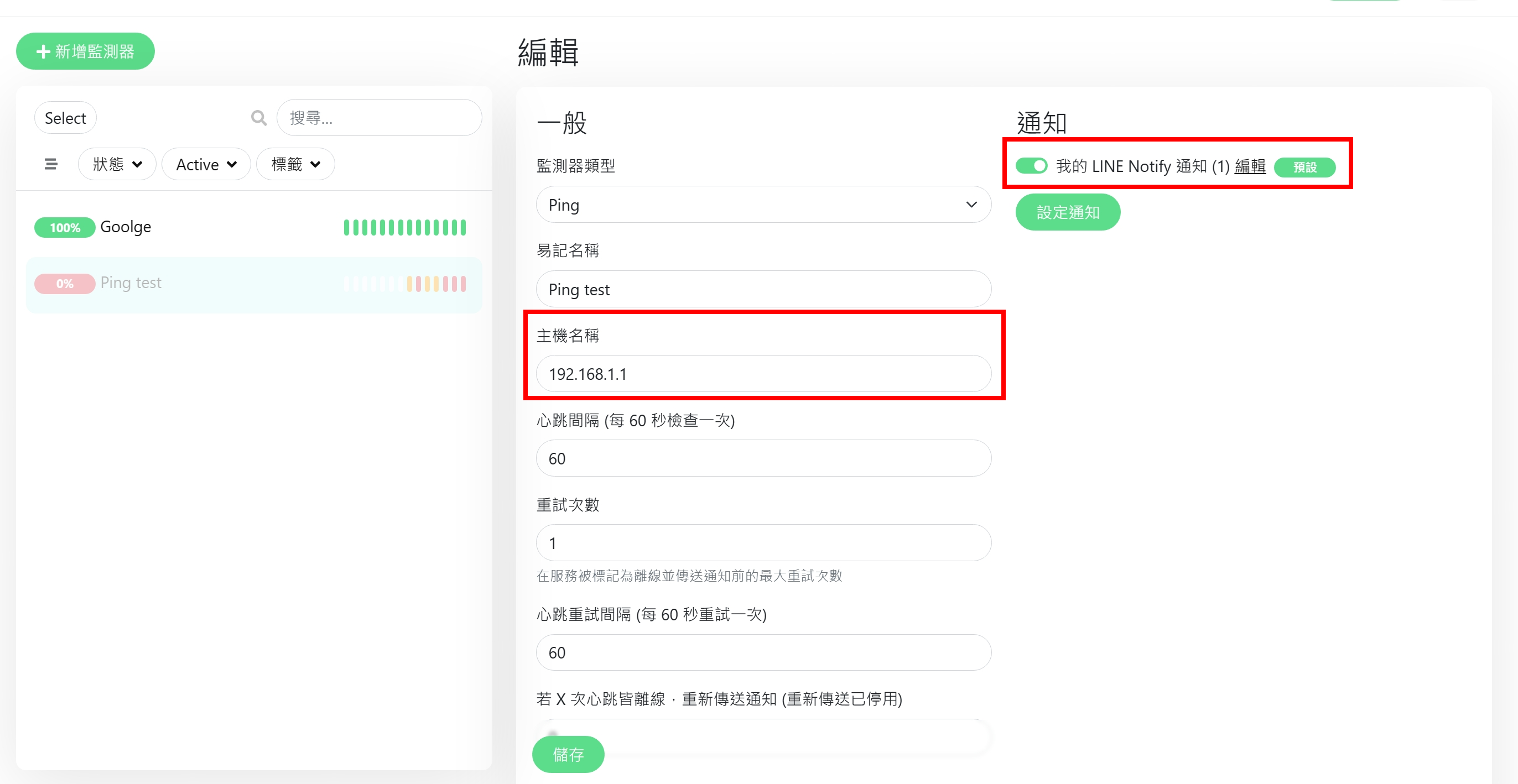This screenshot has height=784, width=1518.
Task: Toggle the LINE Notify notification switch
Action: pos(1031,166)
